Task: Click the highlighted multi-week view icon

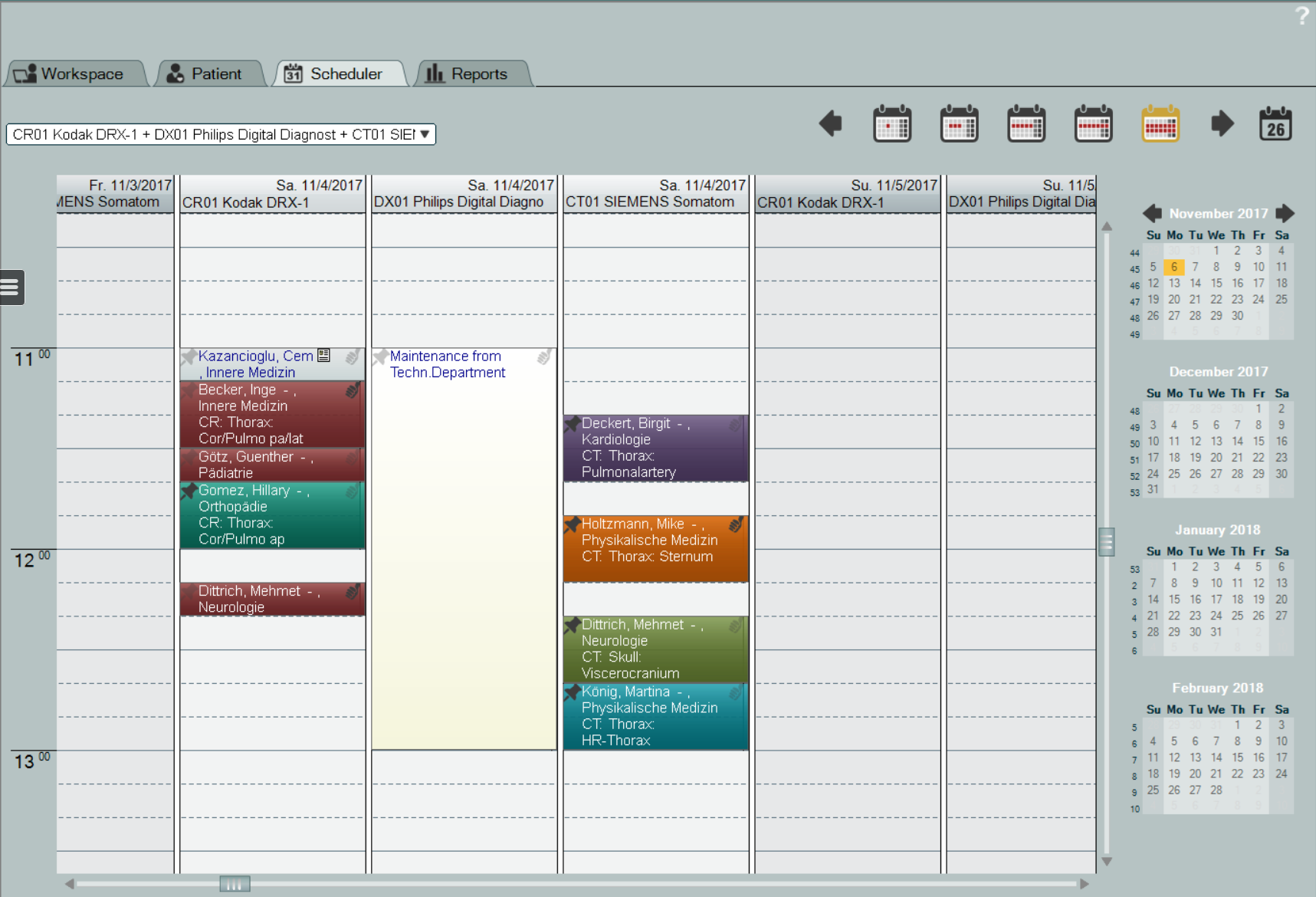Action: tap(1160, 124)
